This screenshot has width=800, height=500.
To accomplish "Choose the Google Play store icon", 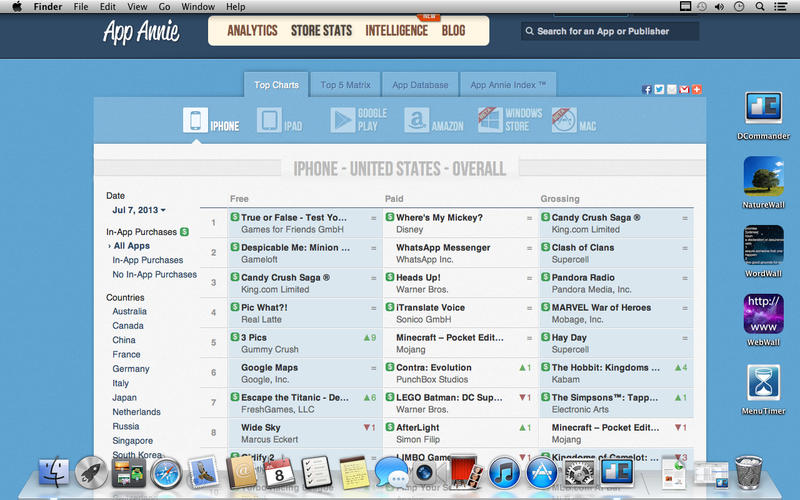I will [342, 121].
